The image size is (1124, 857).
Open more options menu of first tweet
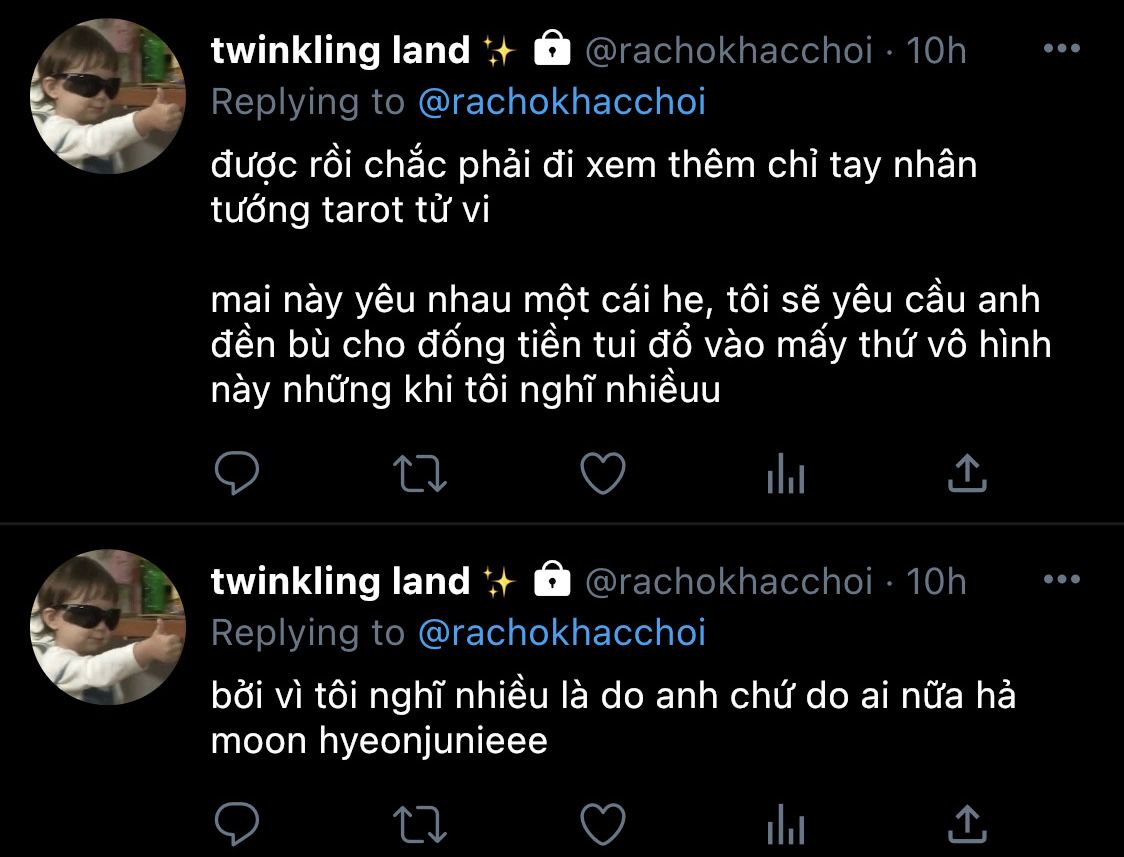1062,49
